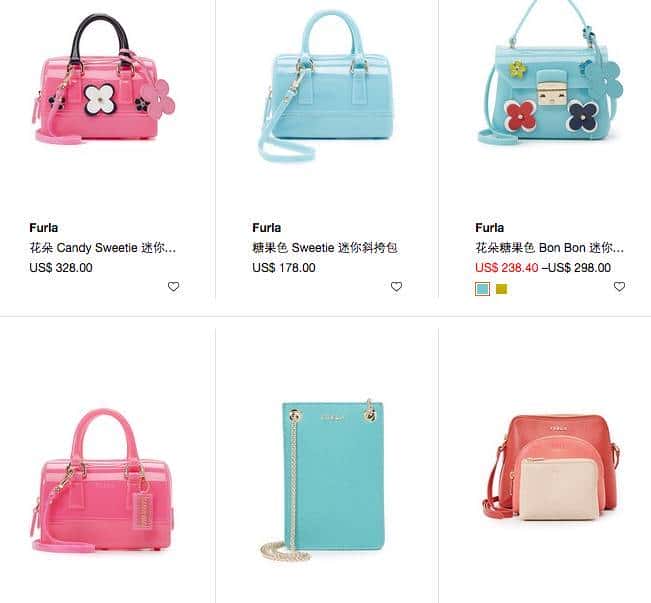Click the US$ 328.00 price
The image size is (651, 603).
[x=61, y=267]
